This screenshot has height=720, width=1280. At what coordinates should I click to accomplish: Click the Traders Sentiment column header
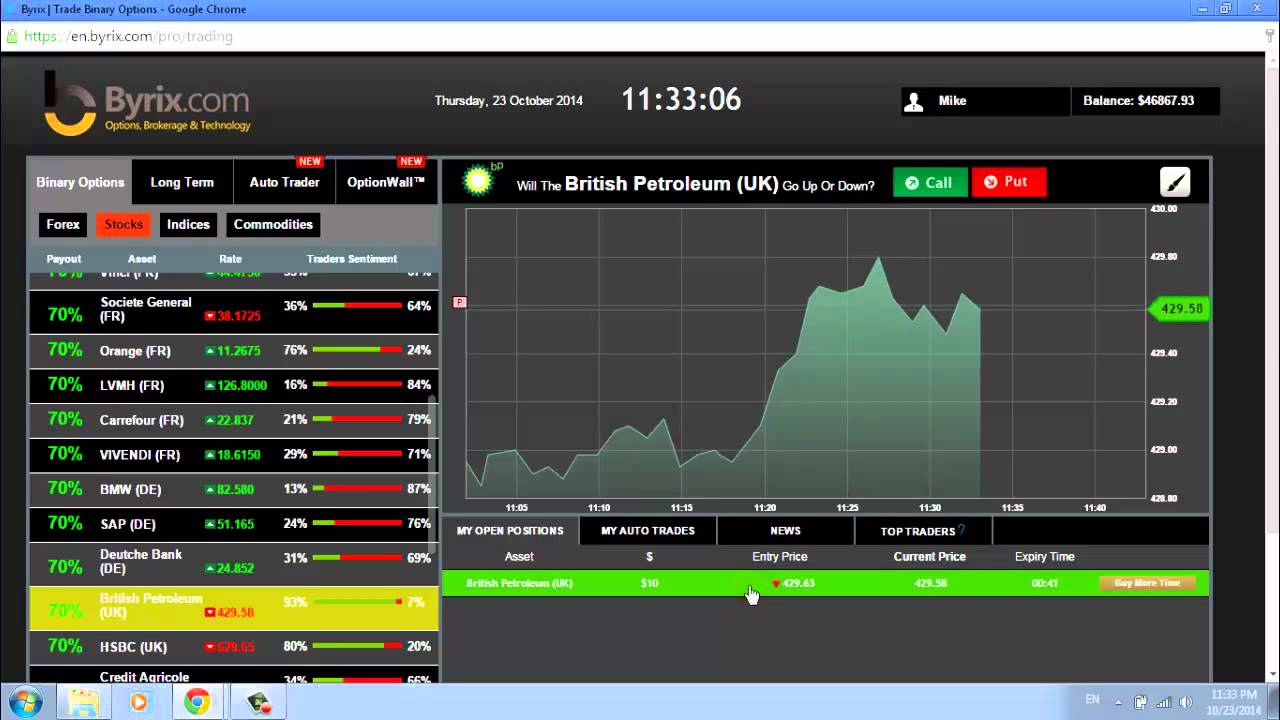click(352, 259)
